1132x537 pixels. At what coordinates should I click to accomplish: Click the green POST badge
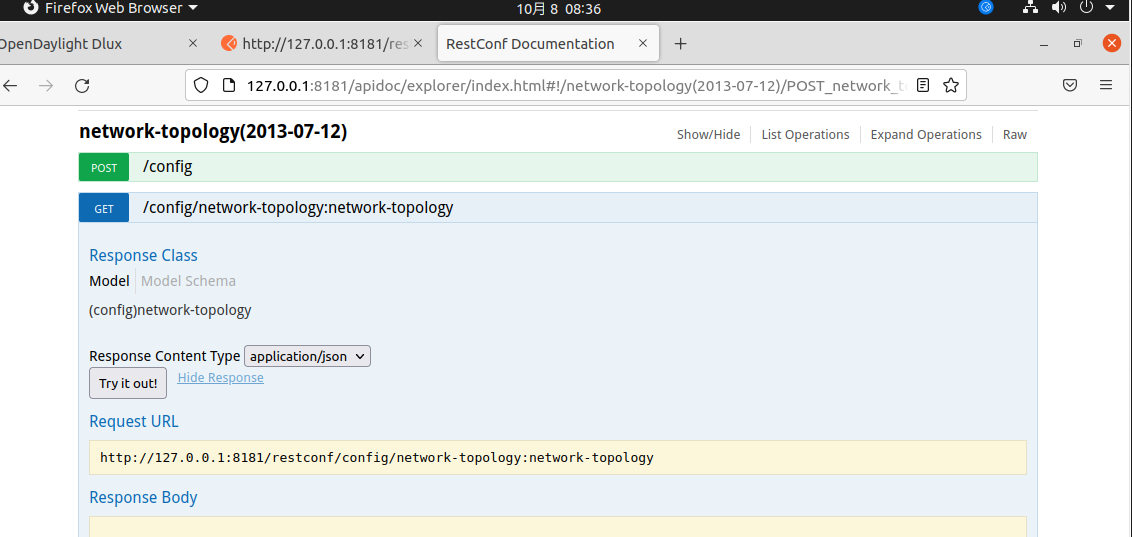point(104,167)
